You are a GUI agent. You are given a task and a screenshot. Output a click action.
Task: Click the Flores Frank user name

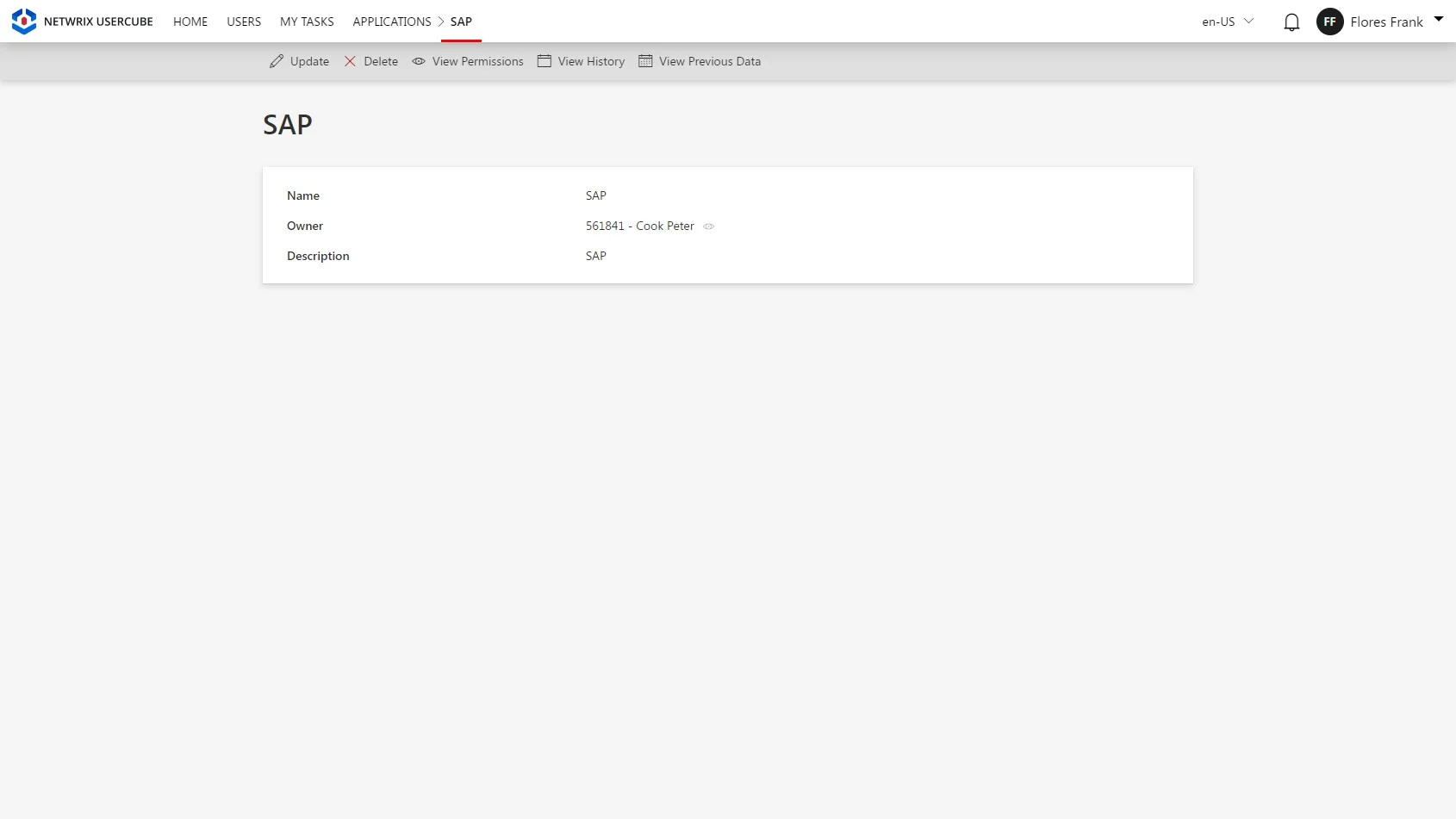pyautogui.click(x=1386, y=22)
